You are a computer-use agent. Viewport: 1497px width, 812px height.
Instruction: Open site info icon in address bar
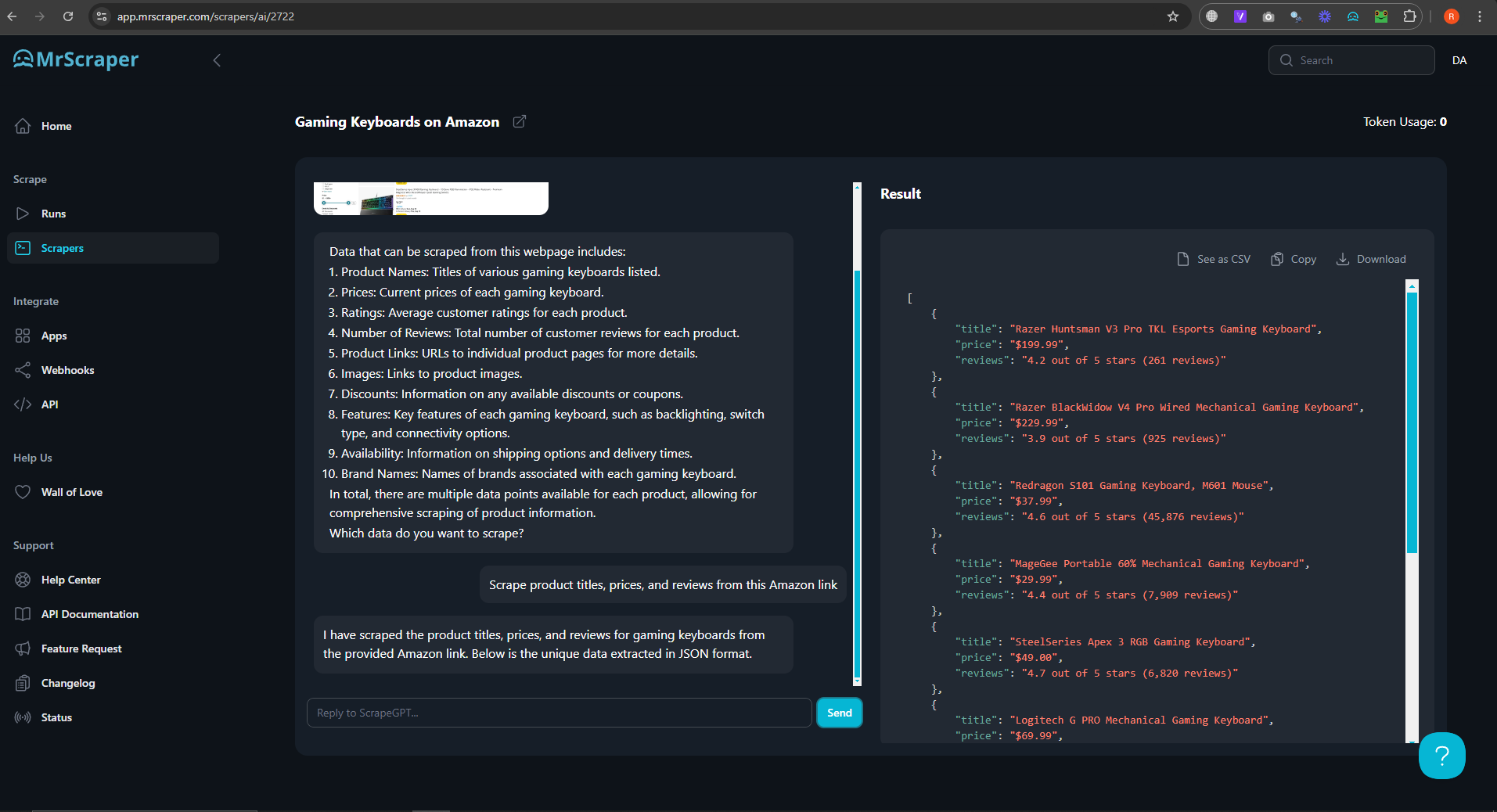point(102,16)
